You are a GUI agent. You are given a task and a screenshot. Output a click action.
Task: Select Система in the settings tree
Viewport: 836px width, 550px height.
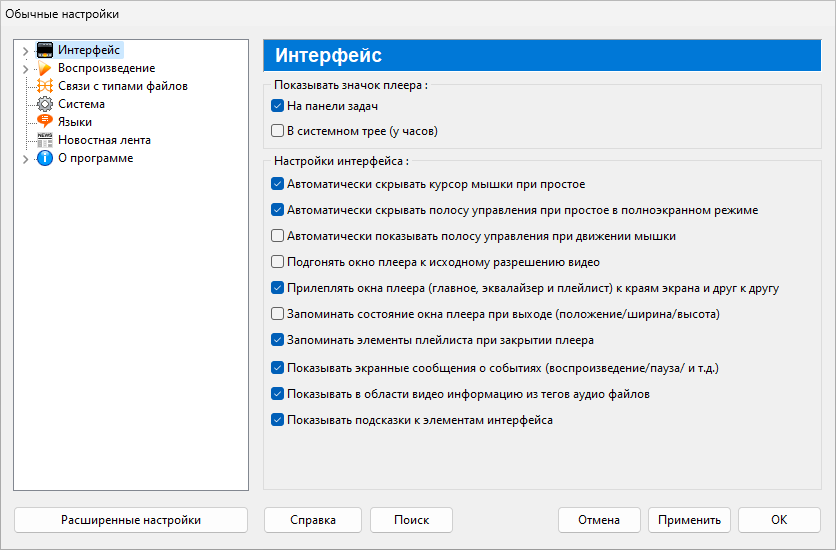point(81,104)
